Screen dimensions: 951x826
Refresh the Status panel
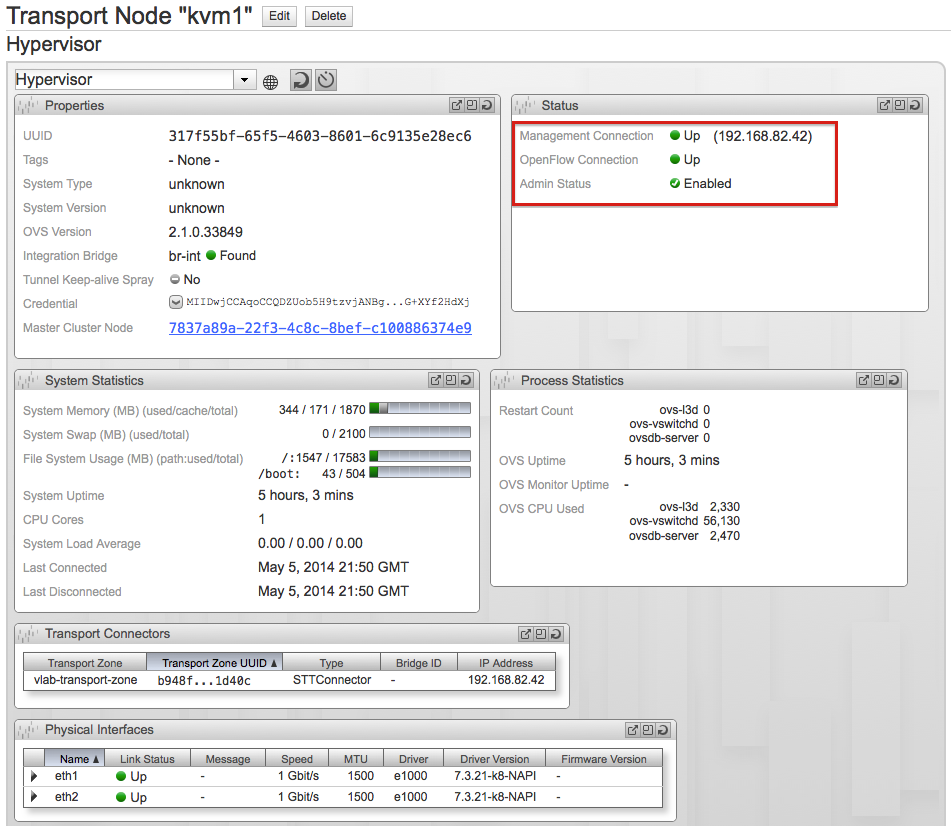click(x=914, y=105)
